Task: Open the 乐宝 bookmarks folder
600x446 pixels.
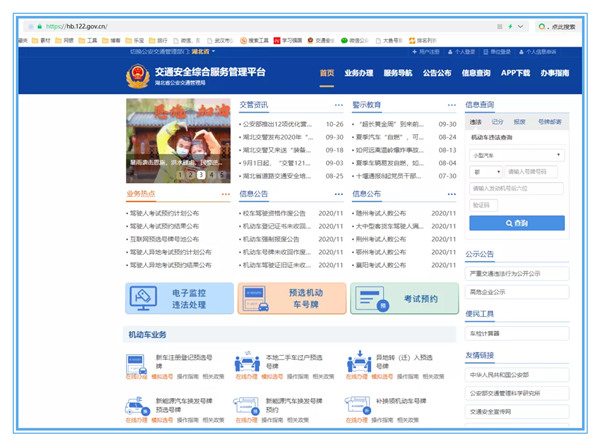Action: [134, 41]
